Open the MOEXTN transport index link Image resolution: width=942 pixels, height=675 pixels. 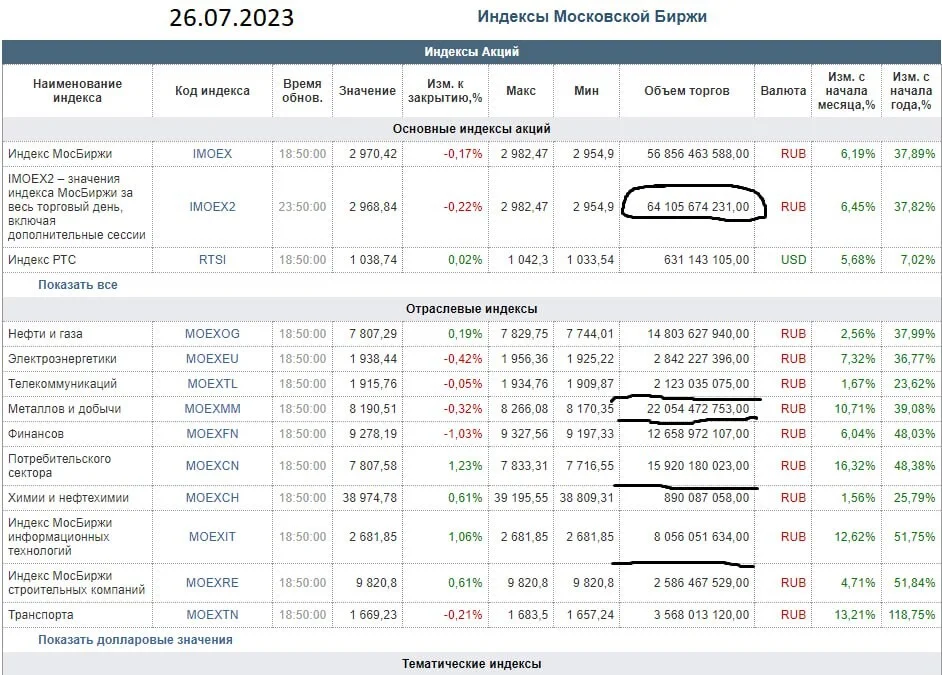212,614
